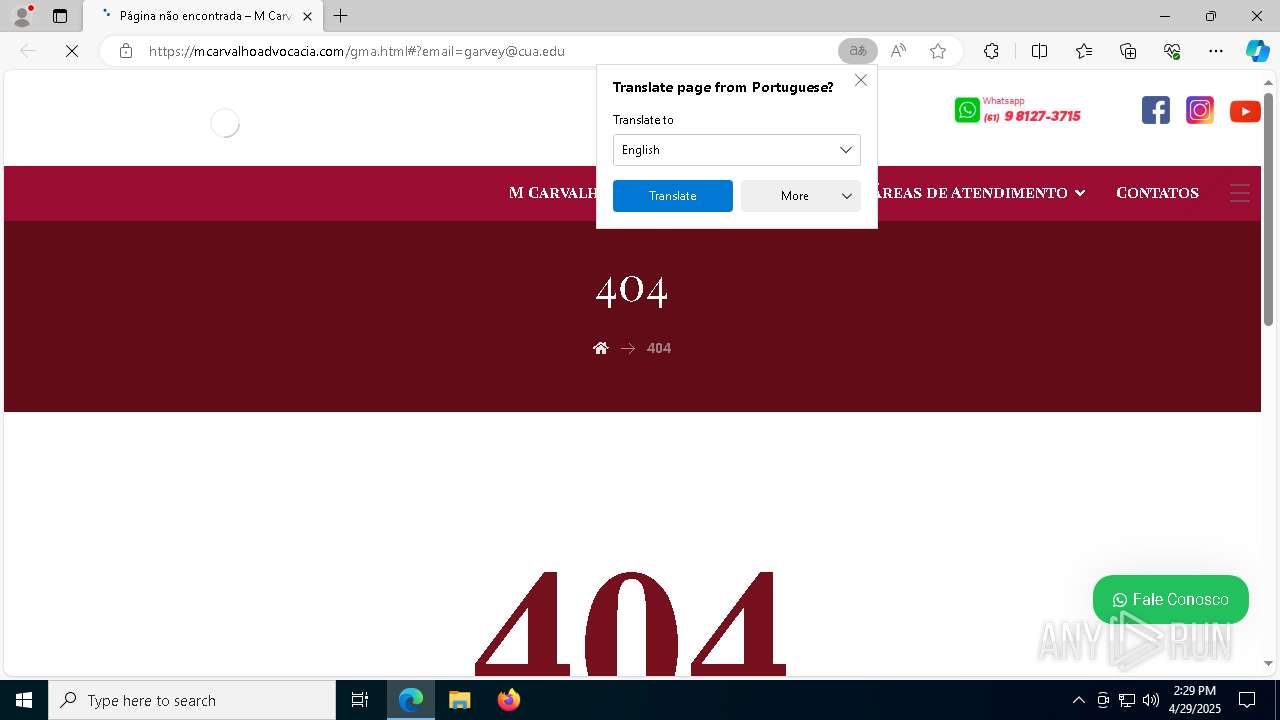The height and width of the screenshot is (720, 1280).
Task: Open the Contatos menu item
Action: pos(1157,193)
